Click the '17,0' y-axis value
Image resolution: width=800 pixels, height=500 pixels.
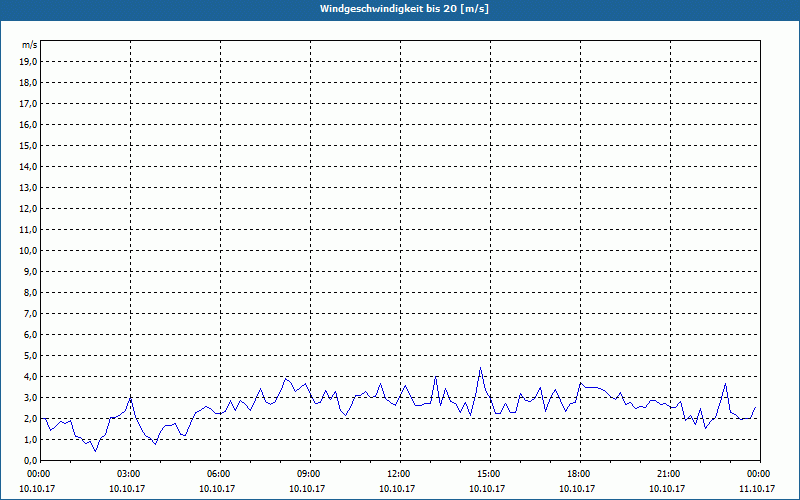pyautogui.click(x=28, y=104)
